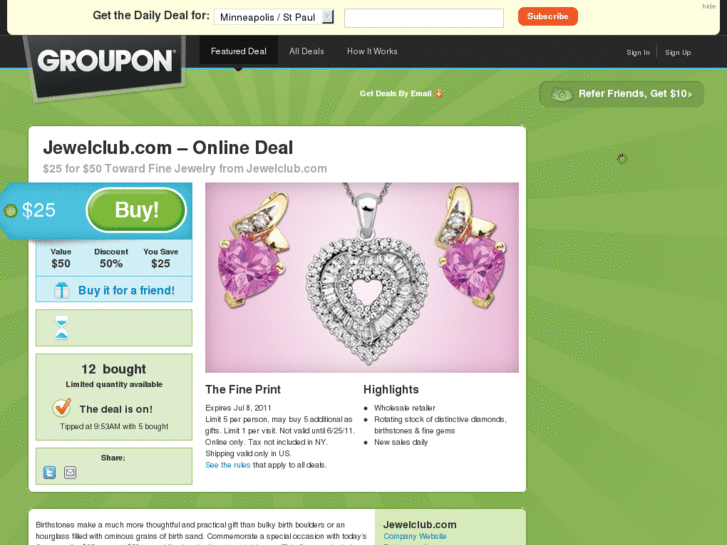The height and width of the screenshot is (545, 727).
Task: Open the Featured Deal tab
Action: tap(238, 51)
